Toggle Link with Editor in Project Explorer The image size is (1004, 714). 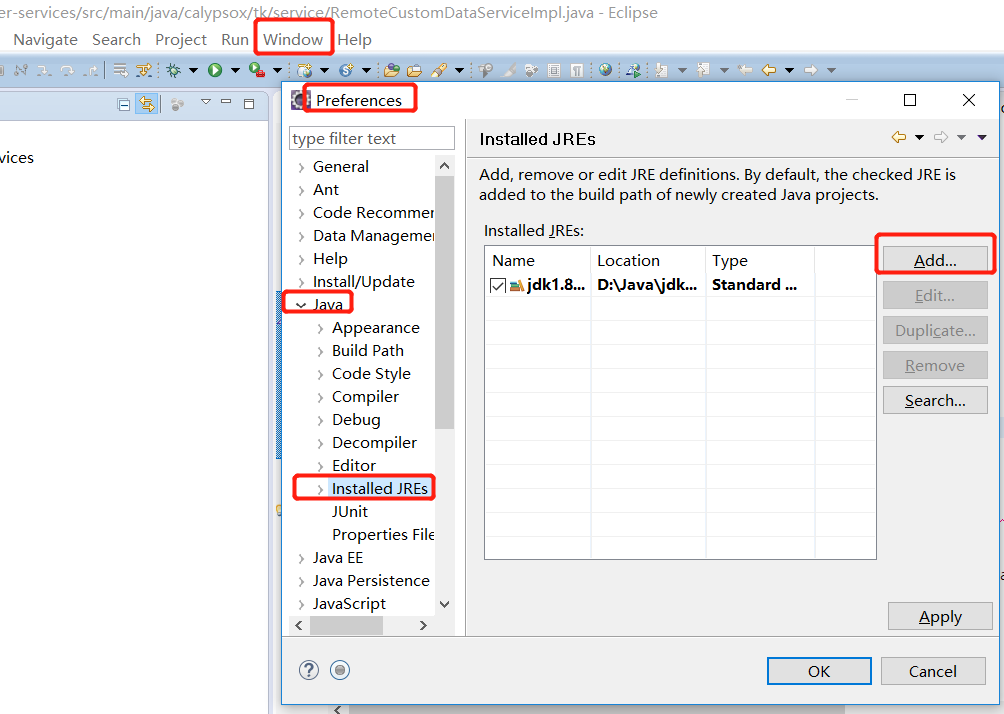pos(147,104)
